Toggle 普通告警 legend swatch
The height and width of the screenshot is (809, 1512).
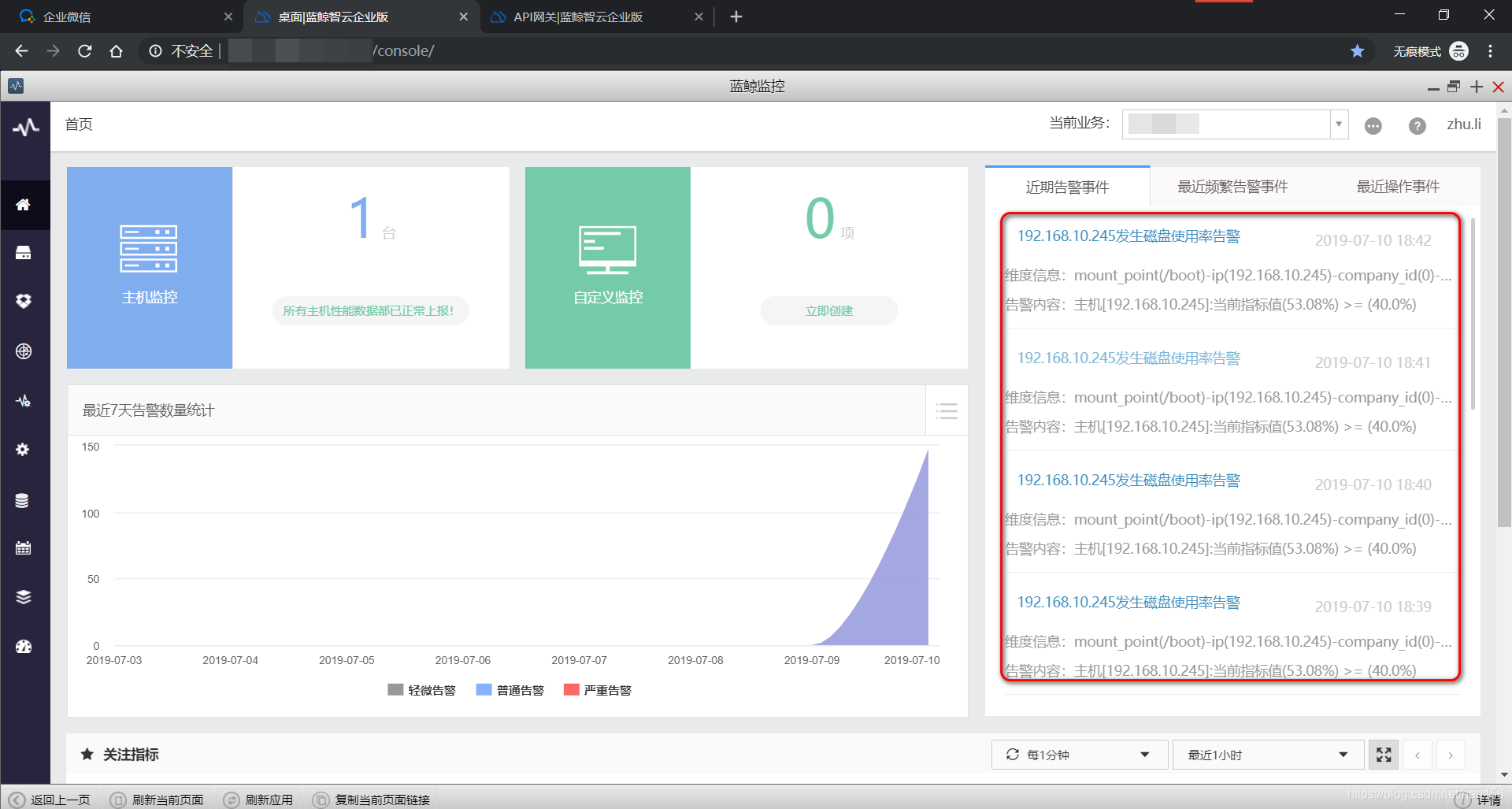coord(484,690)
